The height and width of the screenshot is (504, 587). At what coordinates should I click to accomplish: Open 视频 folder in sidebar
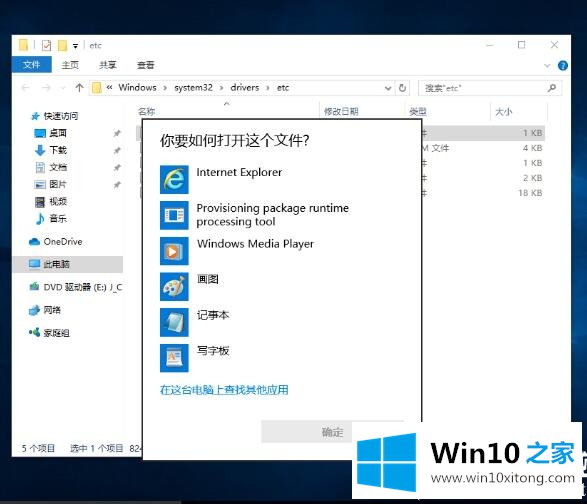[58, 201]
